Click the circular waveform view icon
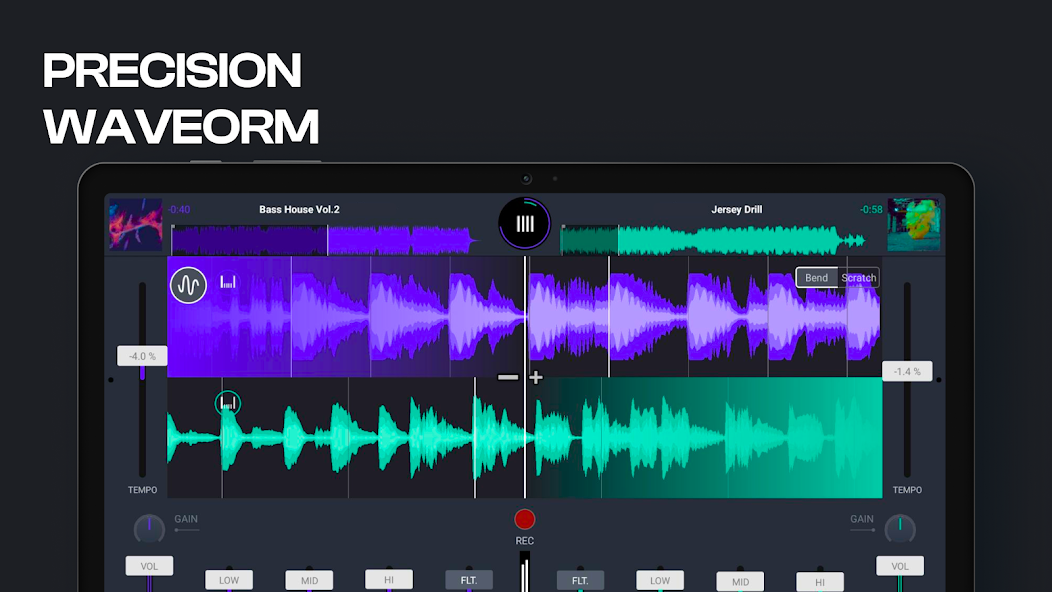The height and width of the screenshot is (592, 1052). click(x=188, y=285)
